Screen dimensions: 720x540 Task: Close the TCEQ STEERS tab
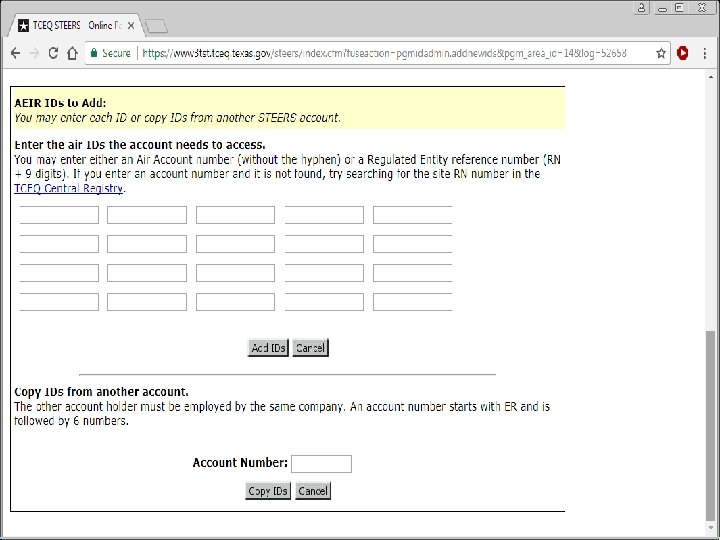pos(131,26)
